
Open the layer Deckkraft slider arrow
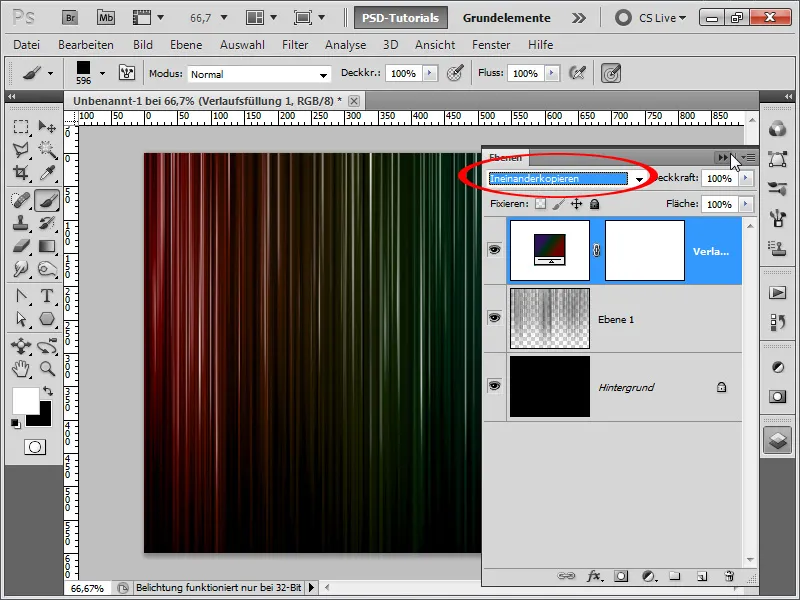(746, 178)
